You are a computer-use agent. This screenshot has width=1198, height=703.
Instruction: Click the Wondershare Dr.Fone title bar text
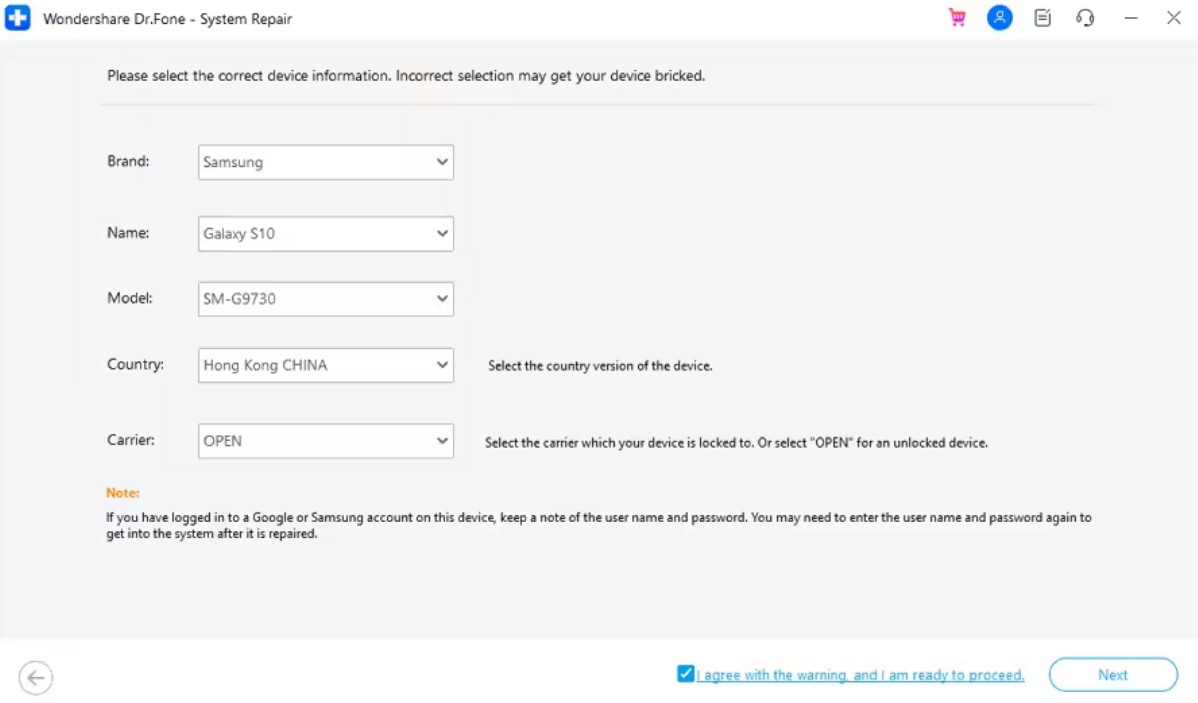(x=167, y=19)
